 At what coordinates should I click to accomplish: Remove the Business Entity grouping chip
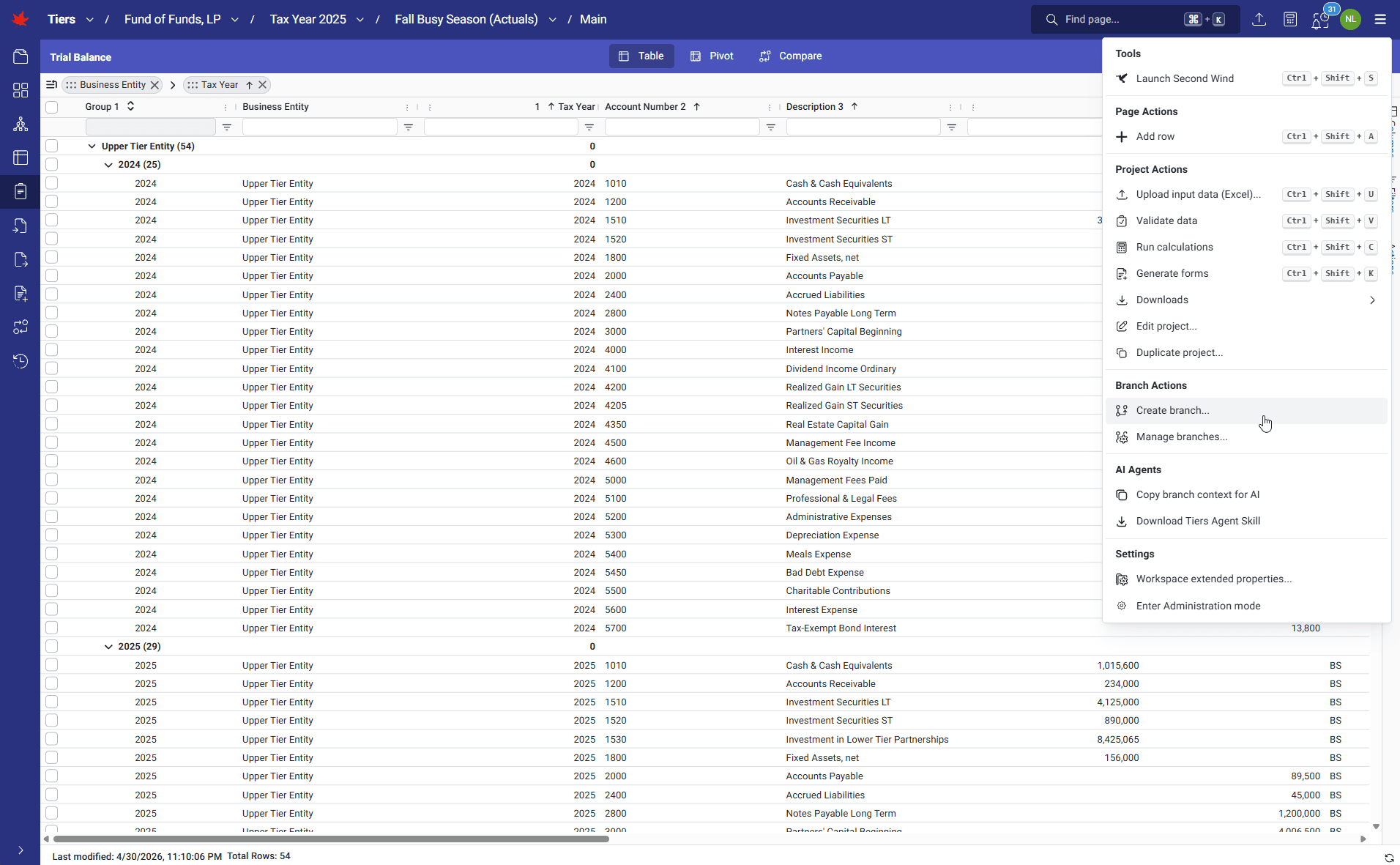click(x=155, y=85)
